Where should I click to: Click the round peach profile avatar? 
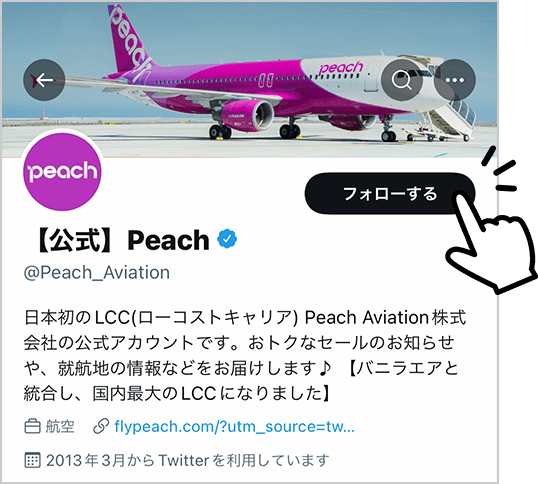62,171
